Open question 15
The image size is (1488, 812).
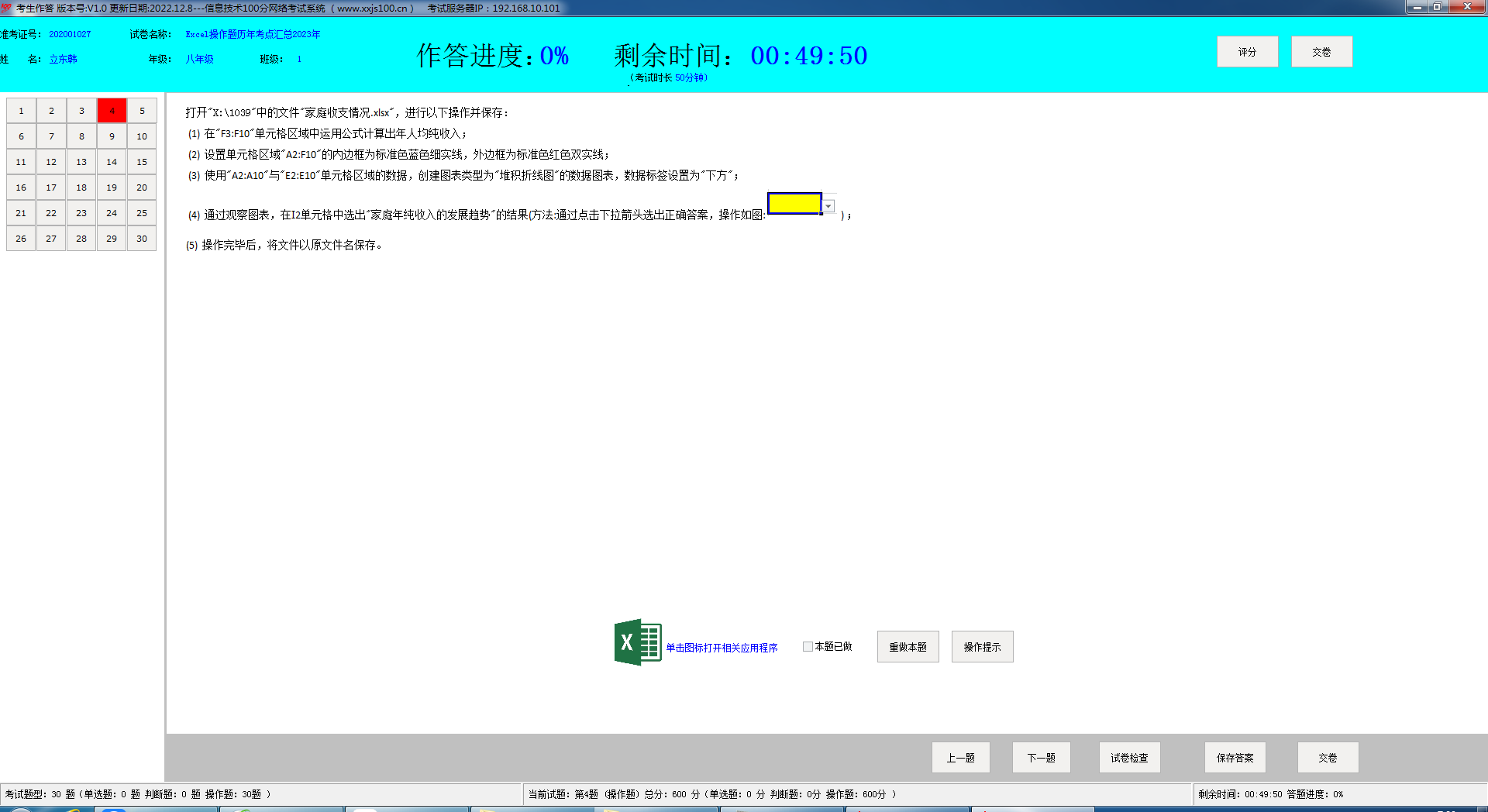coord(142,162)
